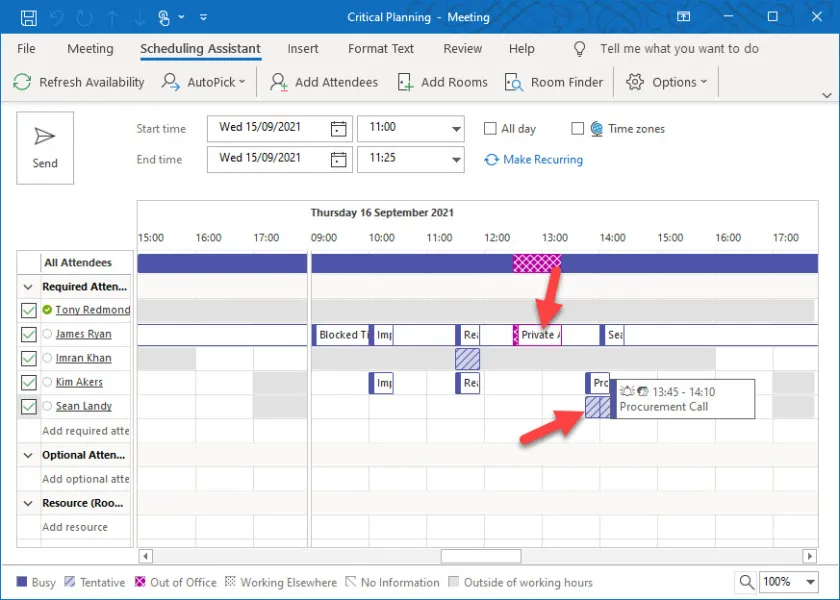
Task: Open the Options dropdown menu
Action: pos(666,82)
